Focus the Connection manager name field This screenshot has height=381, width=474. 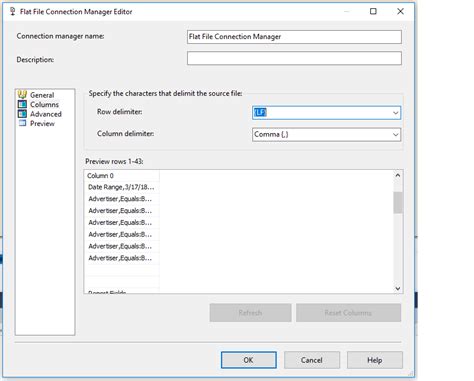[294, 37]
